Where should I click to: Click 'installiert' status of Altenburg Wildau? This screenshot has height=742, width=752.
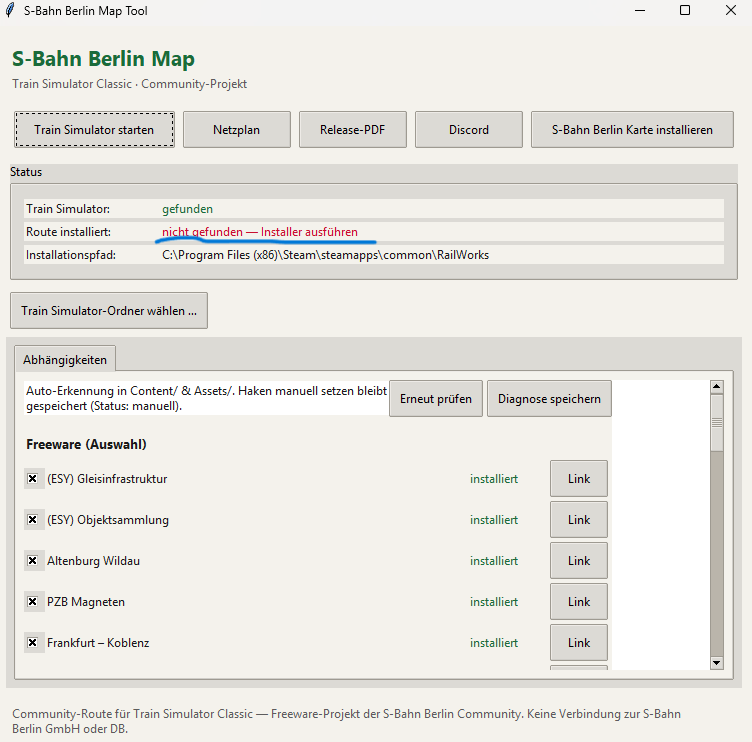tap(494, 561)
